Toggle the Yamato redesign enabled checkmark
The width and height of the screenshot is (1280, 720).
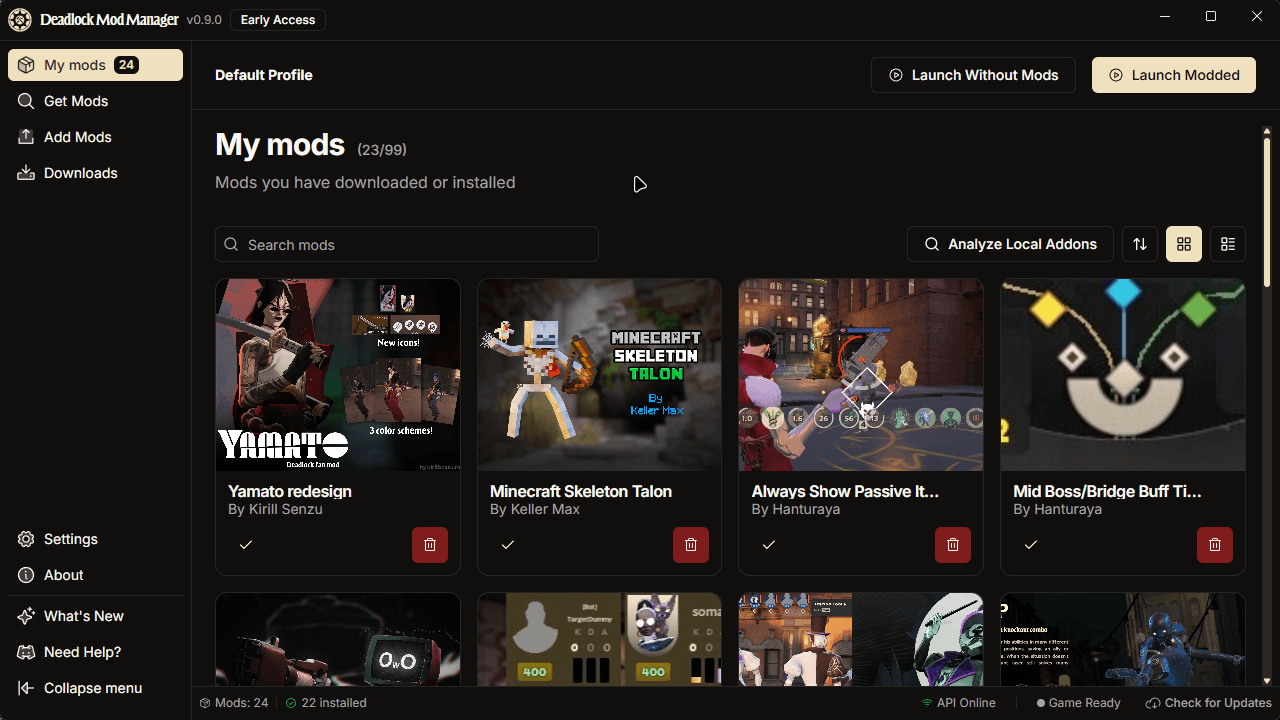[246, 545]
